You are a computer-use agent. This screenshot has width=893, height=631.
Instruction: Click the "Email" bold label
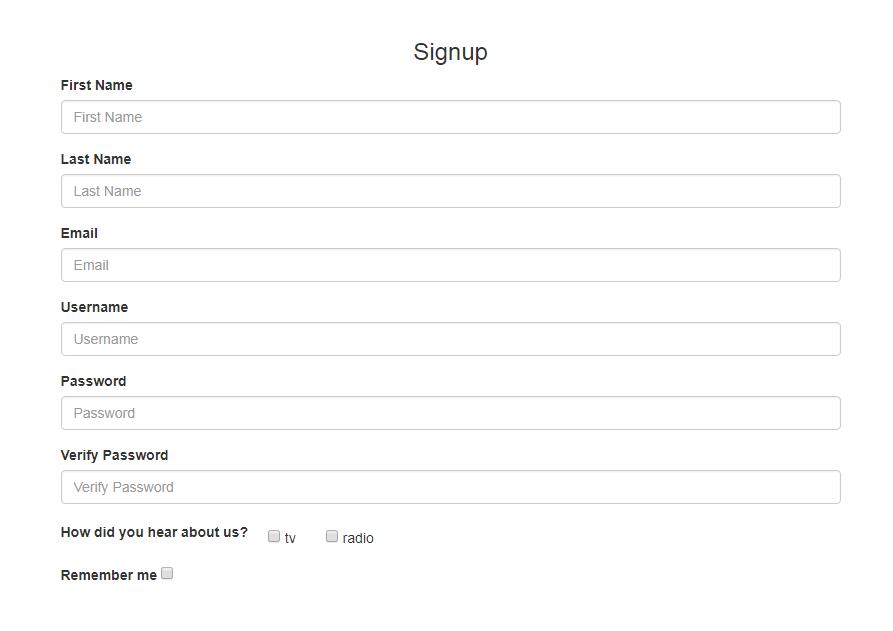click(x=79, y=233)
